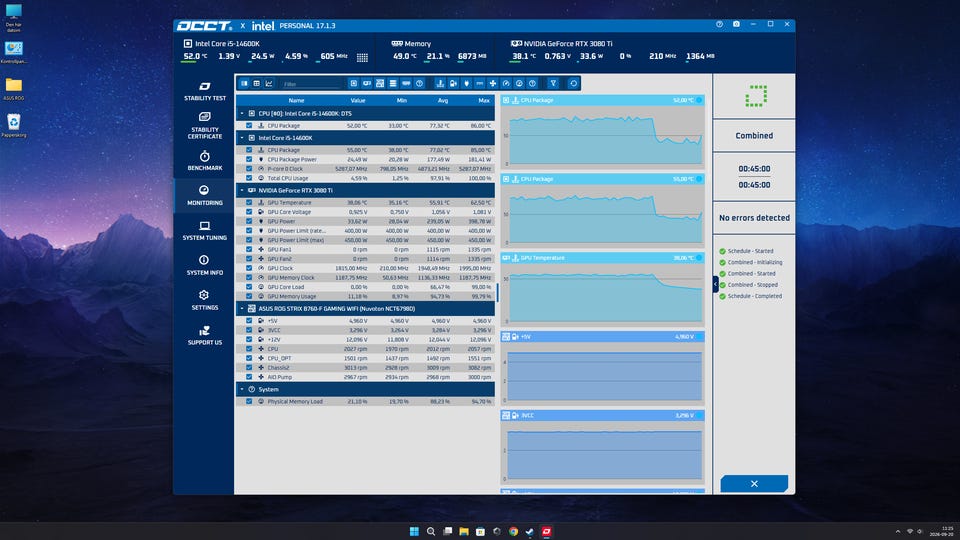Open help icon in the title bar
This screenshot has width=960, height=540.
[719, 24]
